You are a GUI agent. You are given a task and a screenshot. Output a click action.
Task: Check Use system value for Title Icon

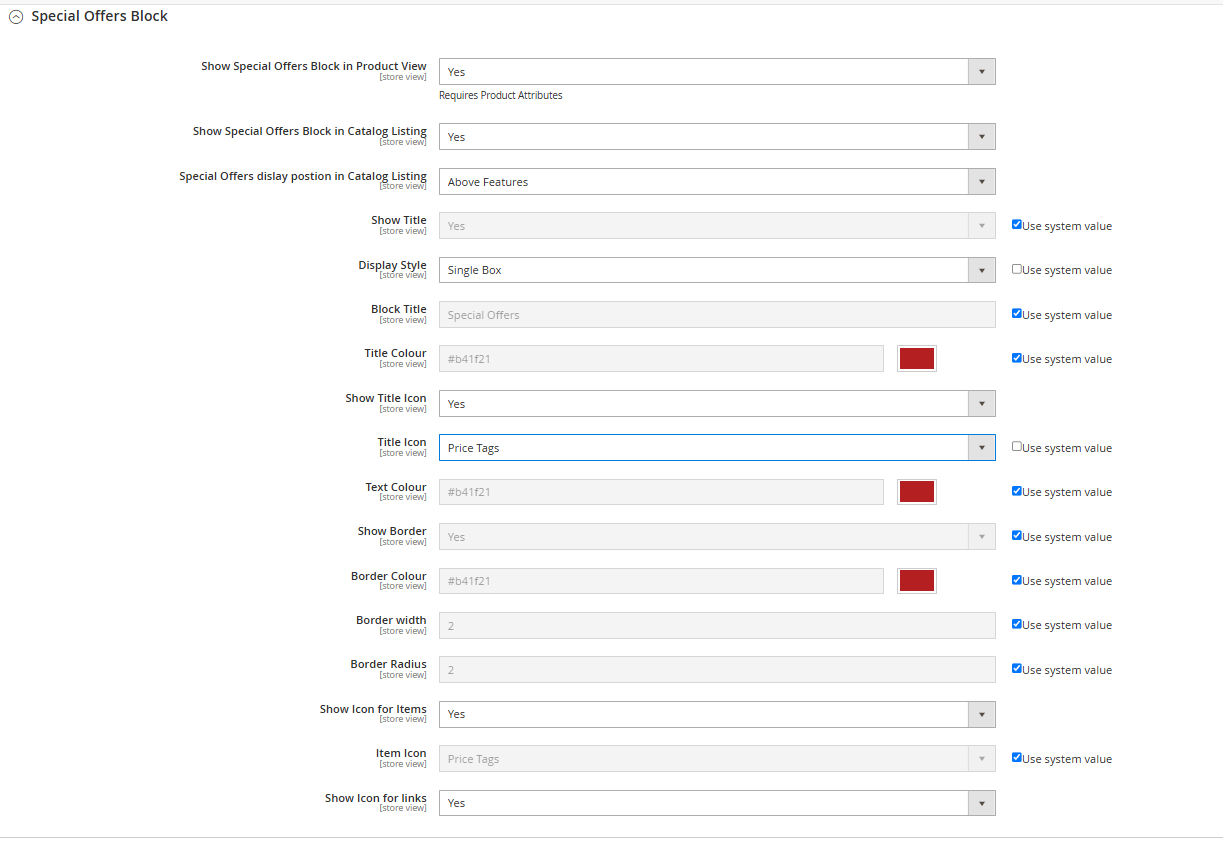(x=1017, y=447)
